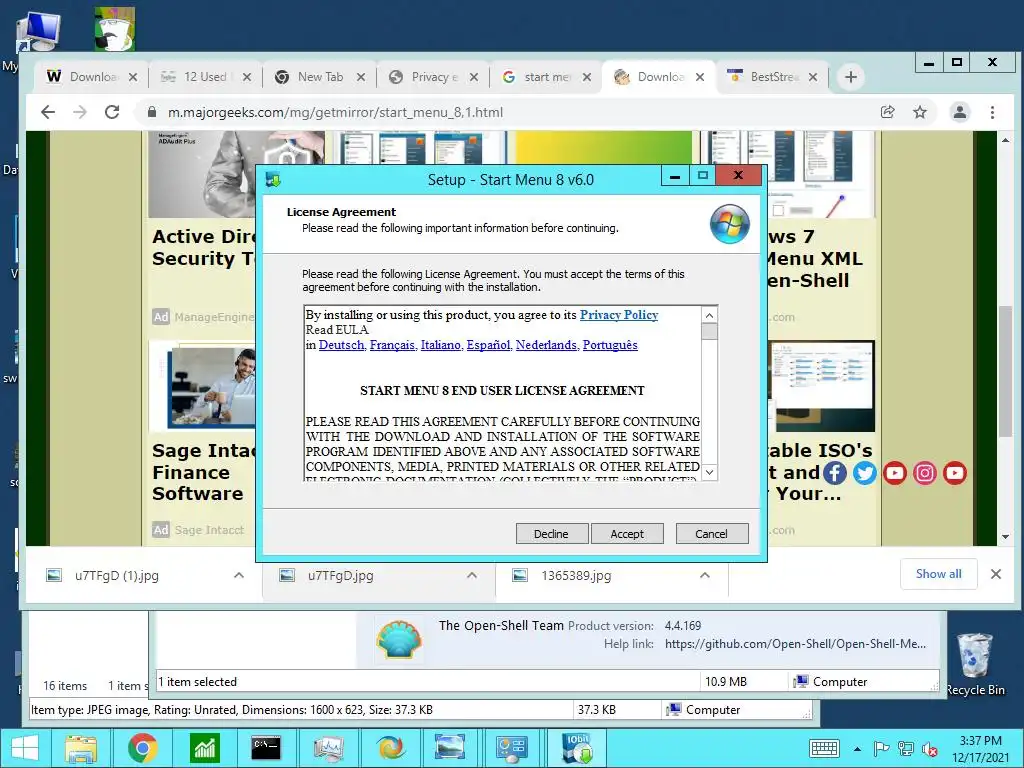
Task: Open the MajorGeeks Instagram icon
Action: (x=925, y=473)
